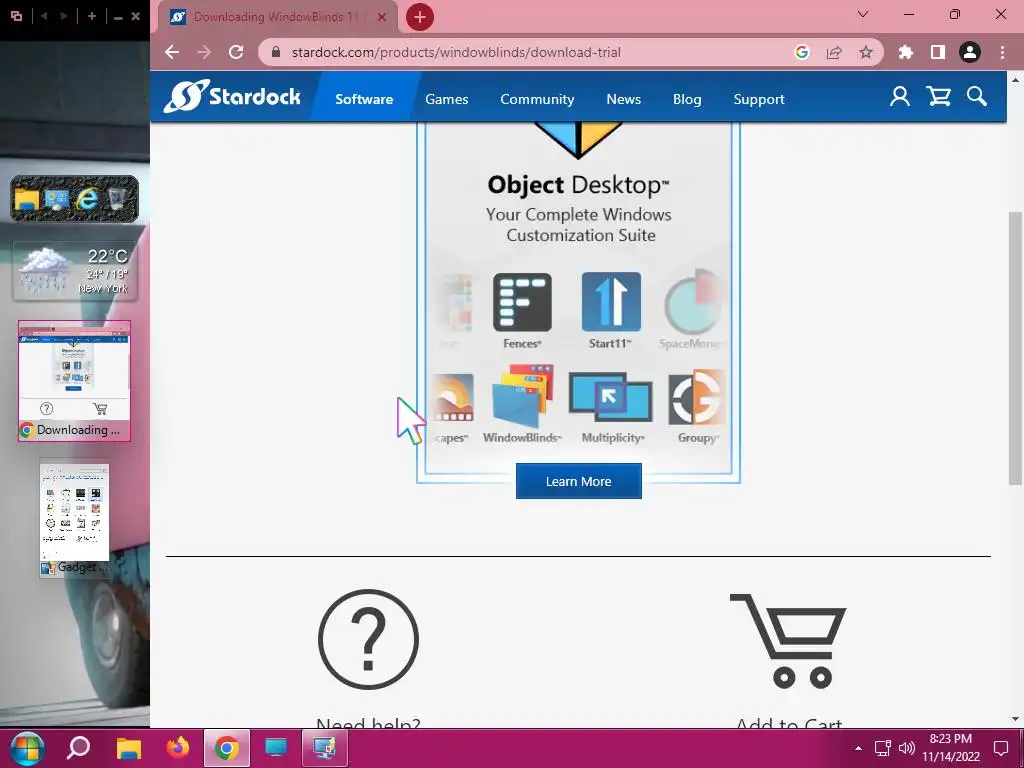Image resolution: width=1024 pixels, height=768 pixels.
Task: Close the Downloading WindowBlinds tab
Action: [382, 17]
